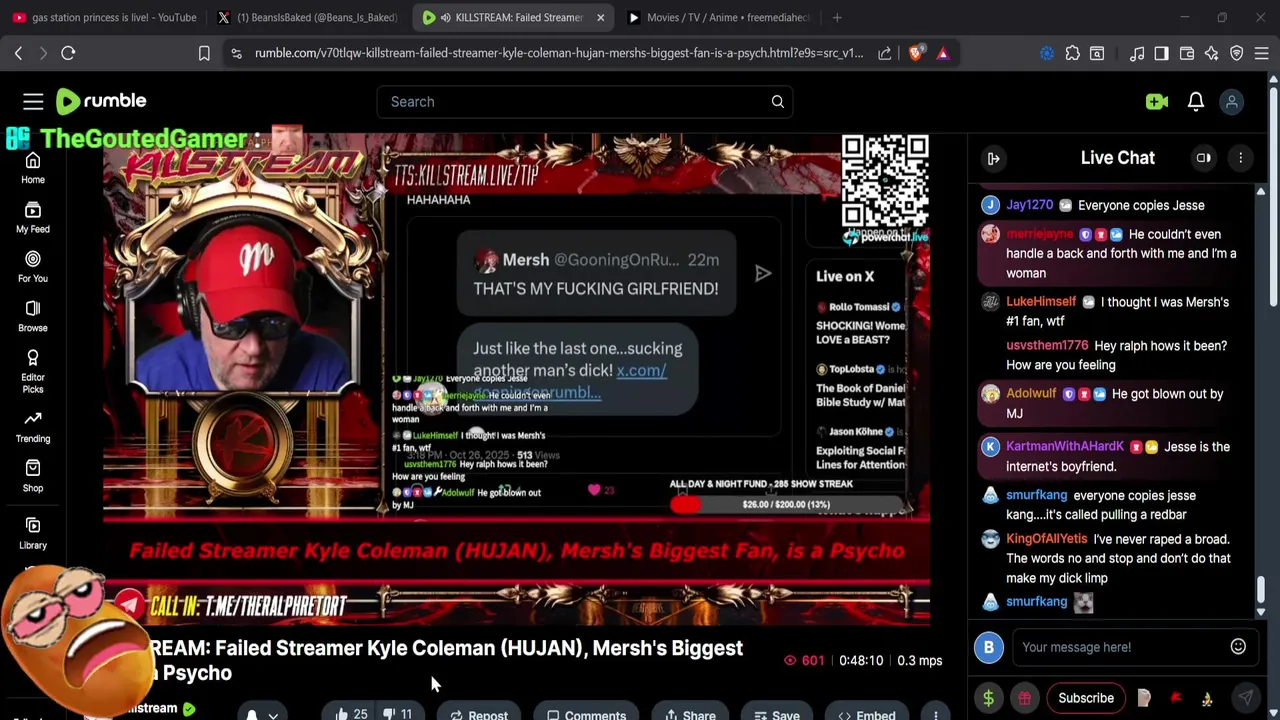Save the video to playlist
Viewport: 1280px width, 720px height.
click(777, 714)
